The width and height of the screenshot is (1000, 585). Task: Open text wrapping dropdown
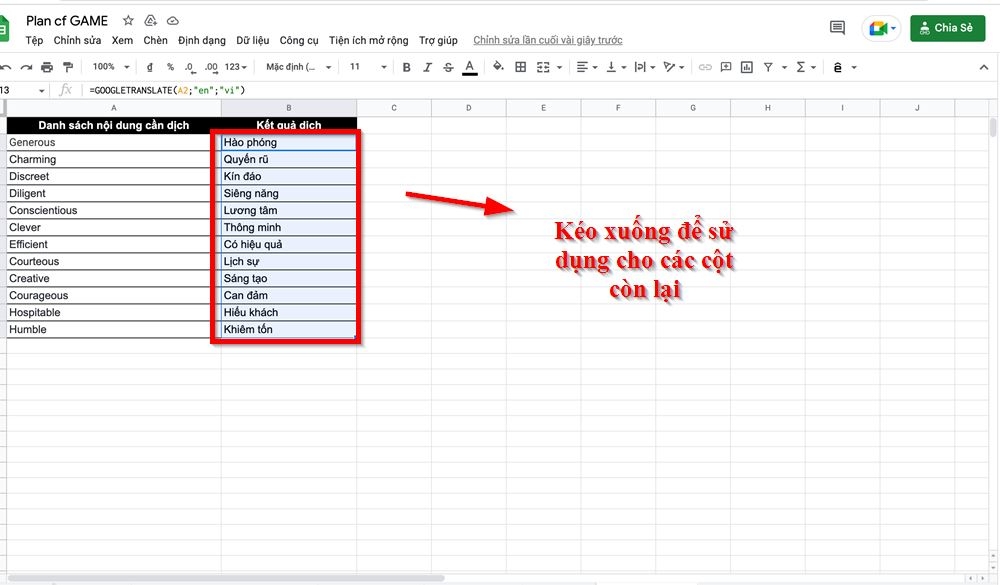coord(645,67)
